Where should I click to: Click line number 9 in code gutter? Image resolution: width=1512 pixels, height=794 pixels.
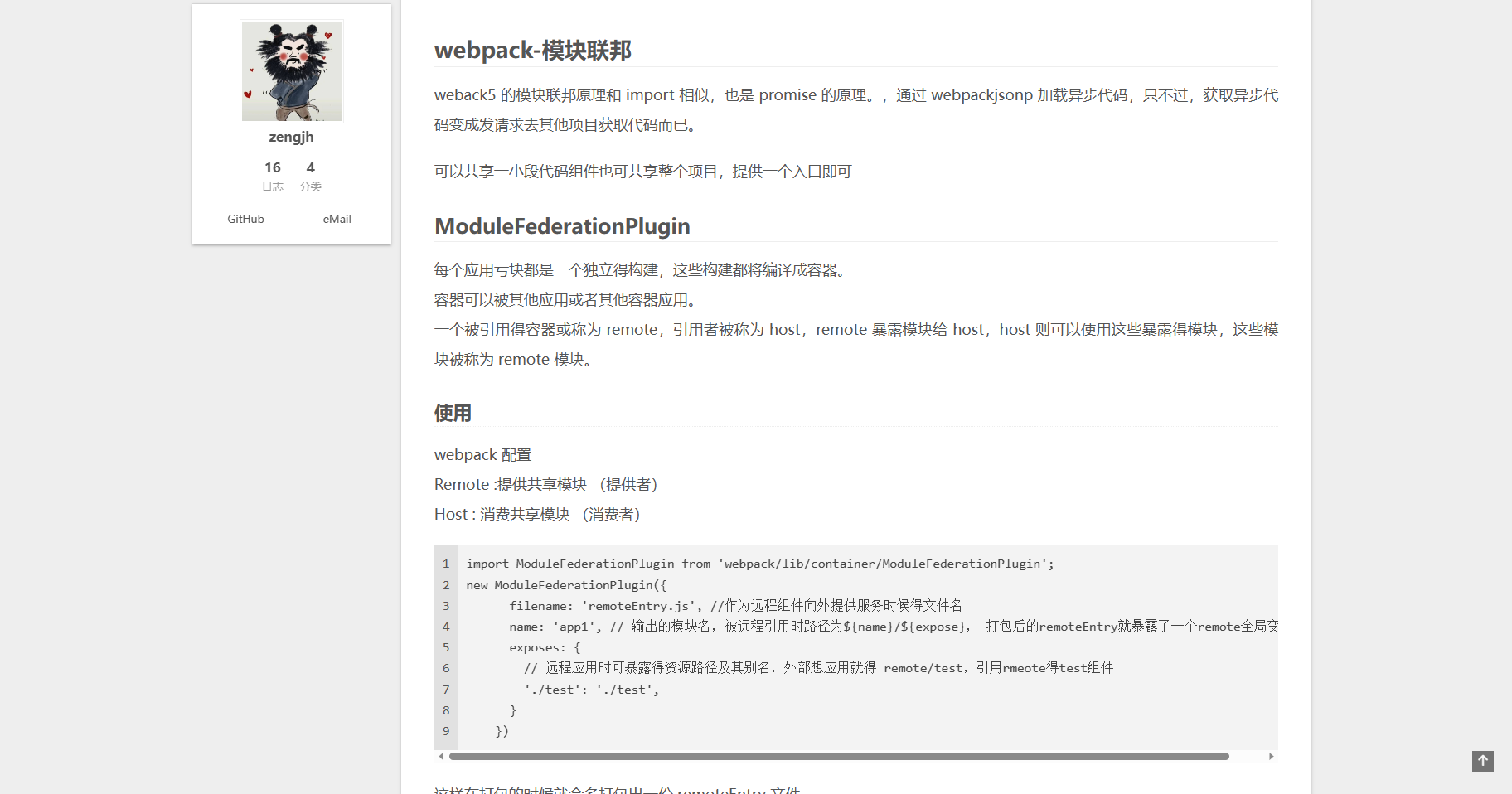[446, 731]
